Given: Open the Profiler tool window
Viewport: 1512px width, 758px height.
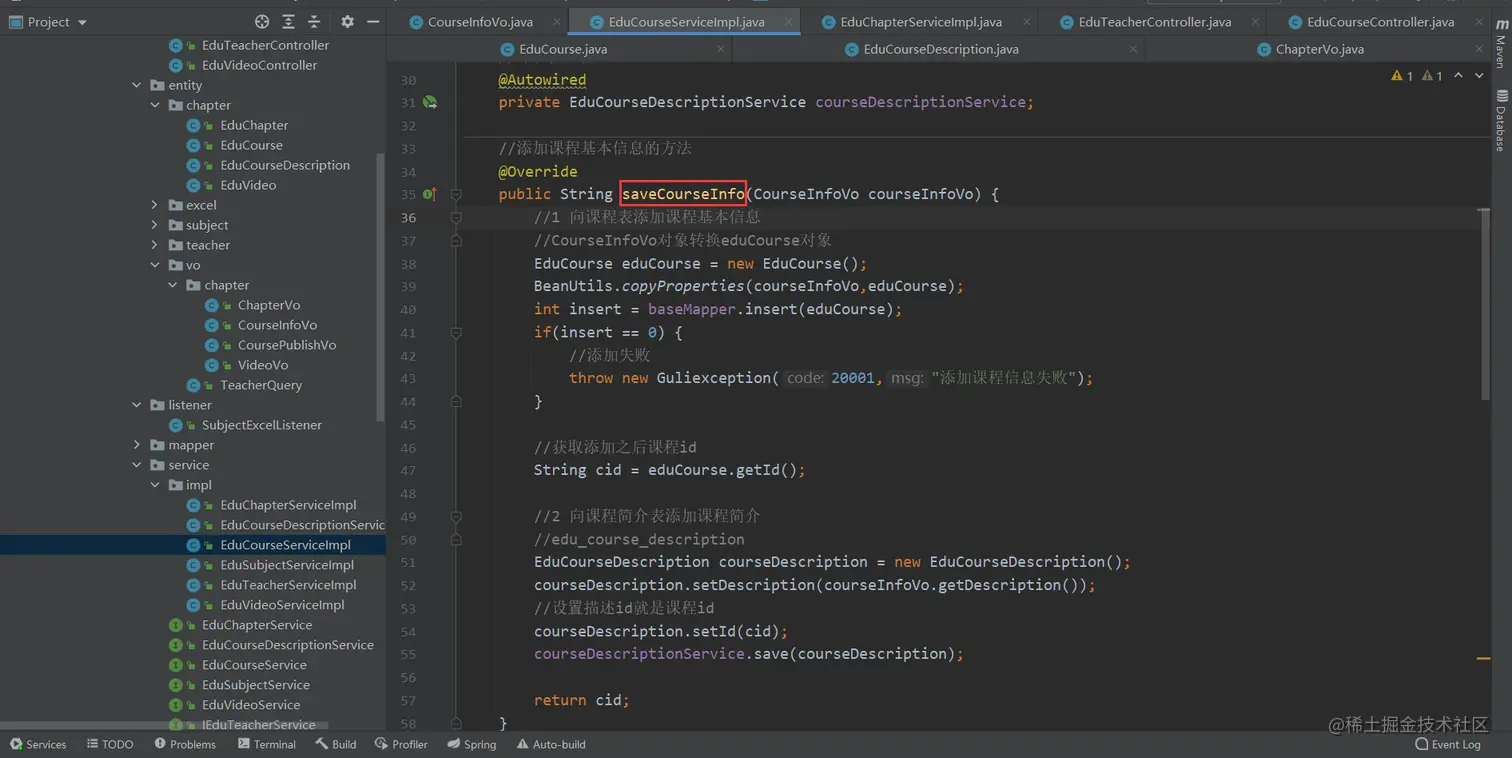Looking at the screenshot, I should (x=402, y=744).
